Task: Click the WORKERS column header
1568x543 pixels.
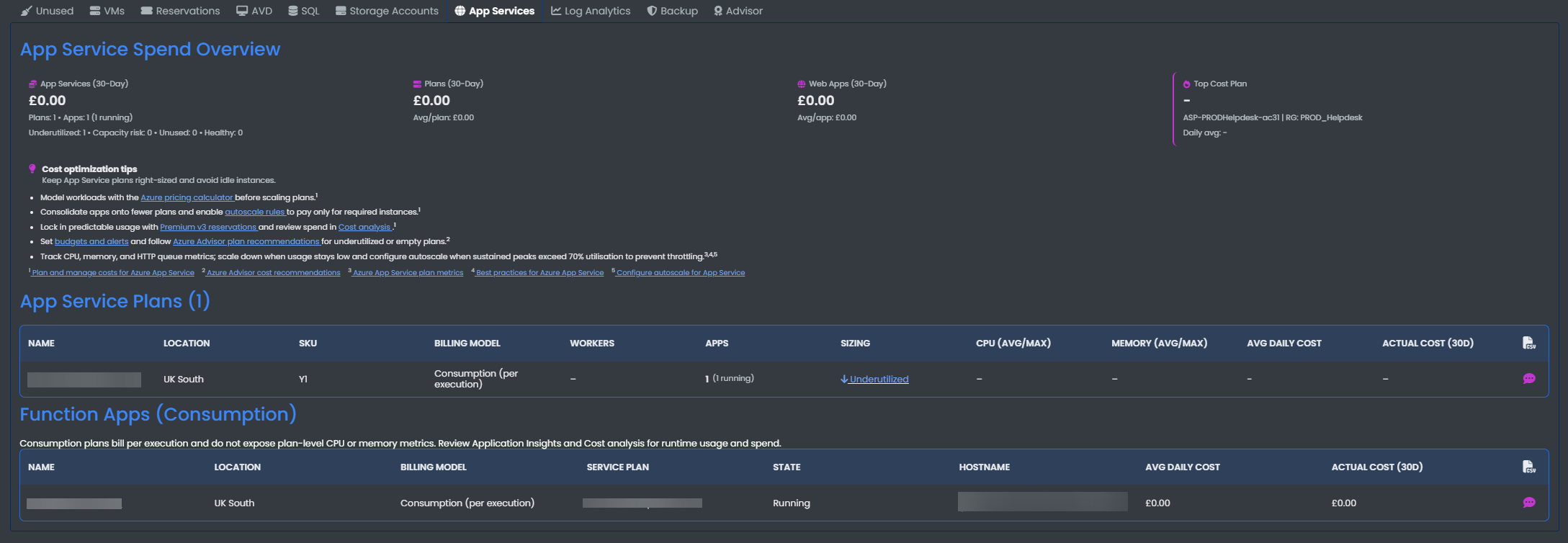Action: pyautogui.click(x=592, y=344)
